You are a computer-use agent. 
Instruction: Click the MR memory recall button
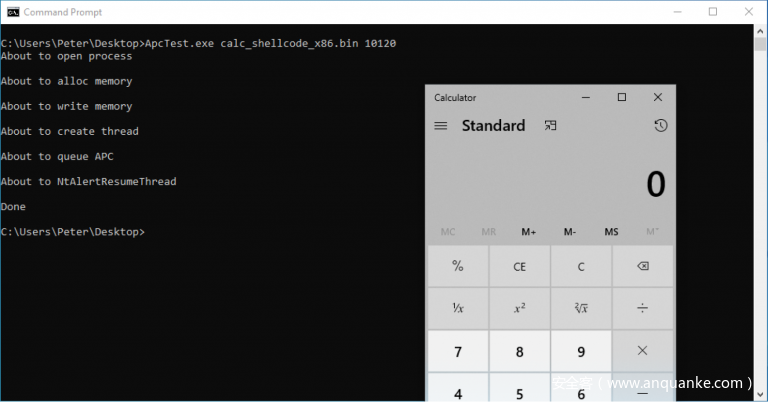point(488,232)
